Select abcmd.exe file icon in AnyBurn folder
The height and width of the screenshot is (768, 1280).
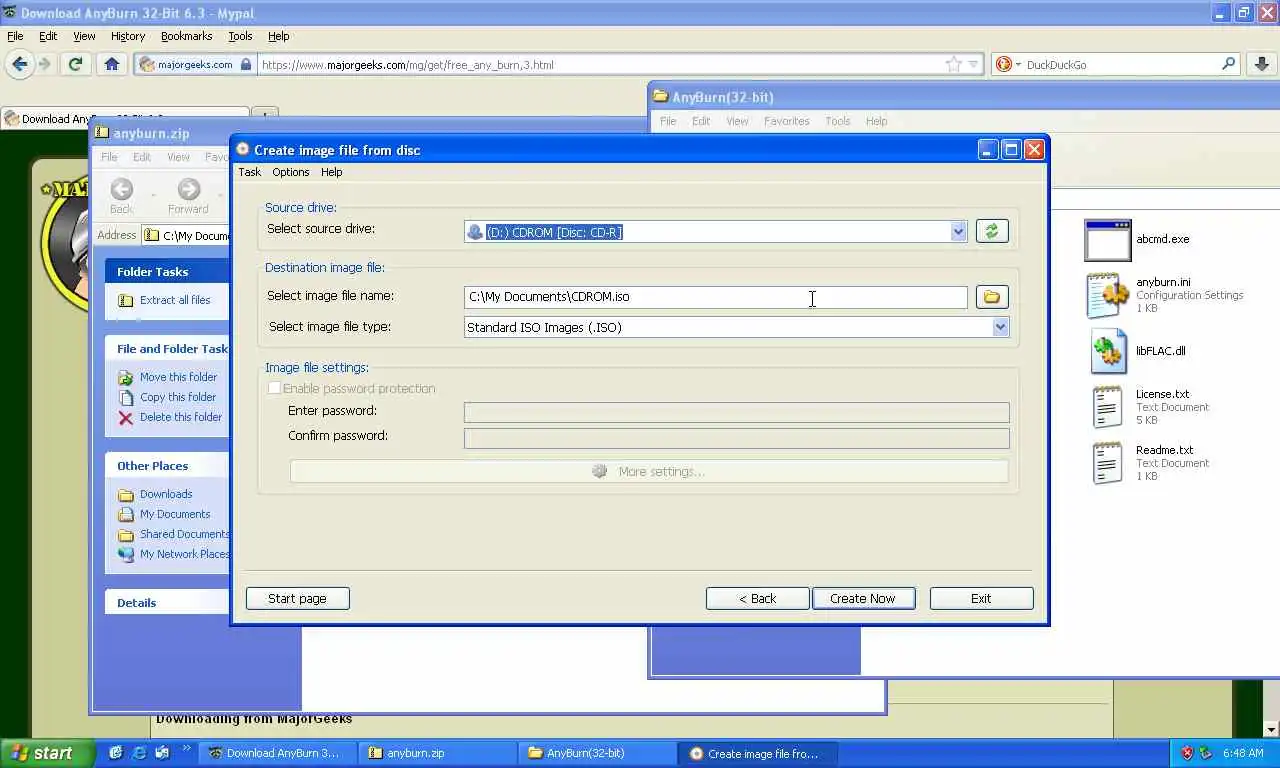pos(1108,240)
